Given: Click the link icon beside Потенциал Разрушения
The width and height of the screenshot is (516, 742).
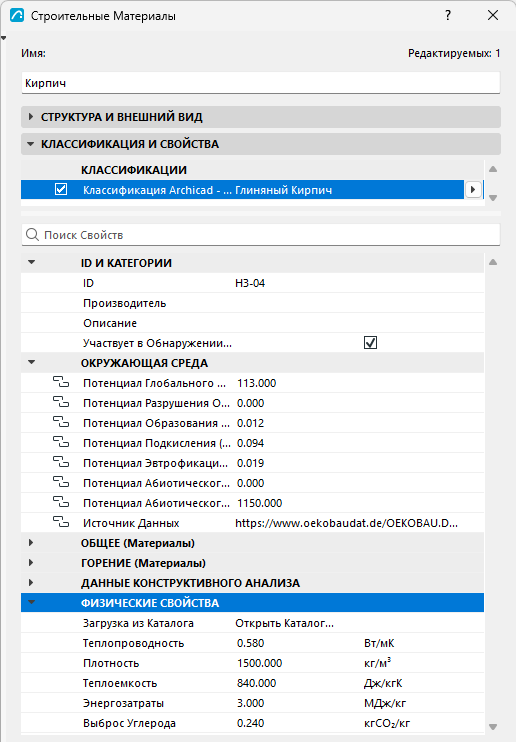Looking at the screenshot, I should (x=61, y=402).
